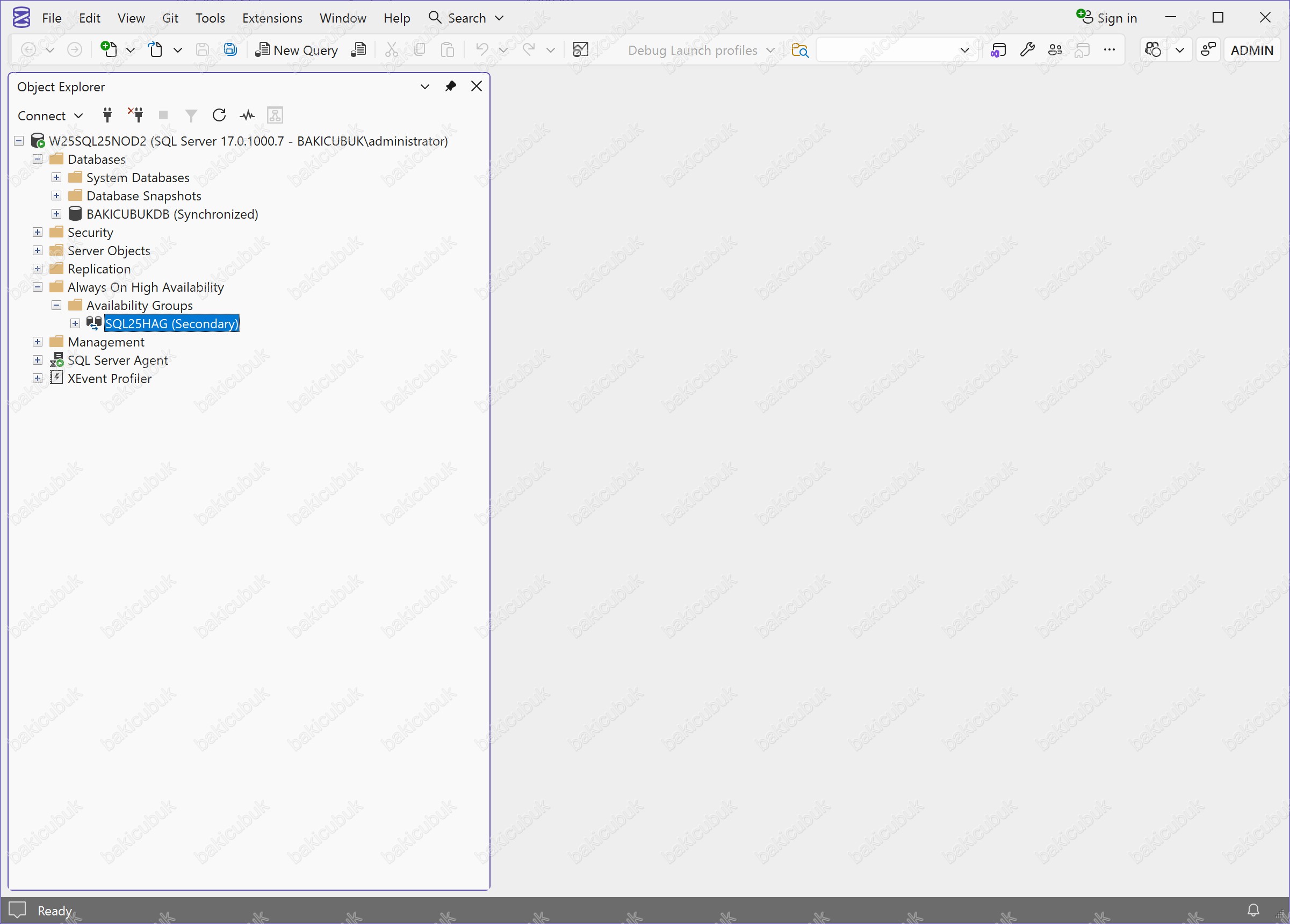This screenshot has width=1290, height=924.
Task: Select the SQL Server Agent node
Action: tap(118, 360)
